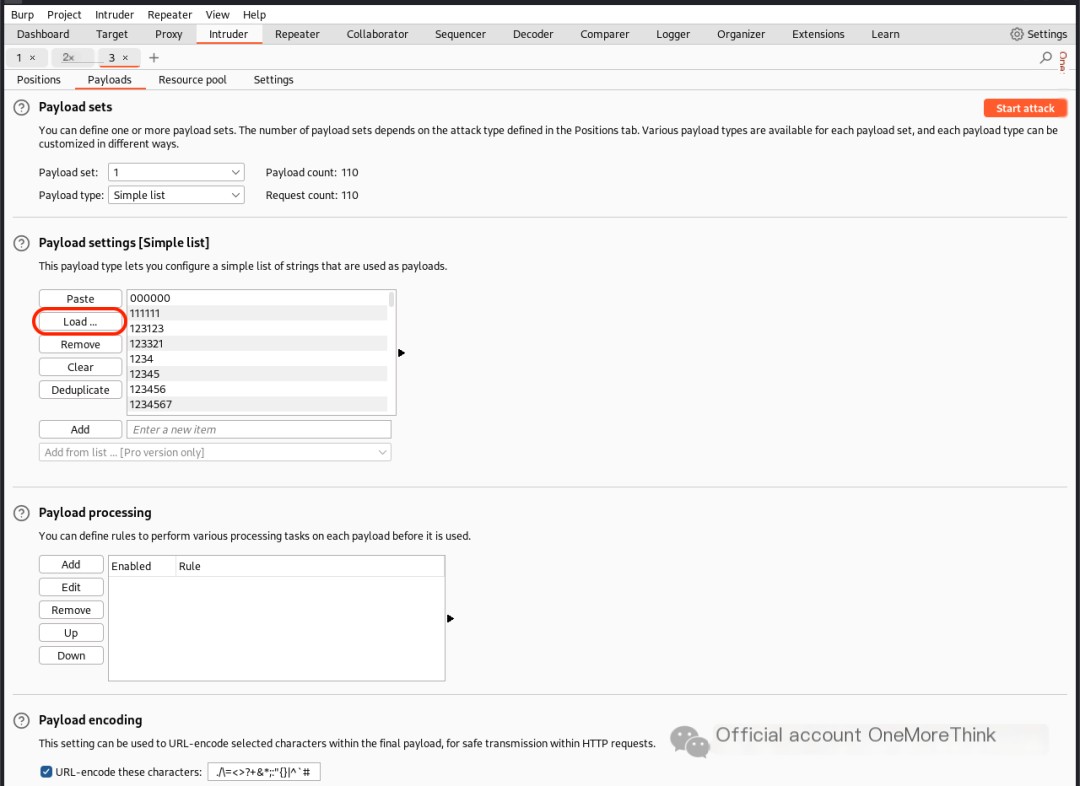Open the Burp menu
Viewport: 1080px width, 786px height.
[x=22, y=14]
